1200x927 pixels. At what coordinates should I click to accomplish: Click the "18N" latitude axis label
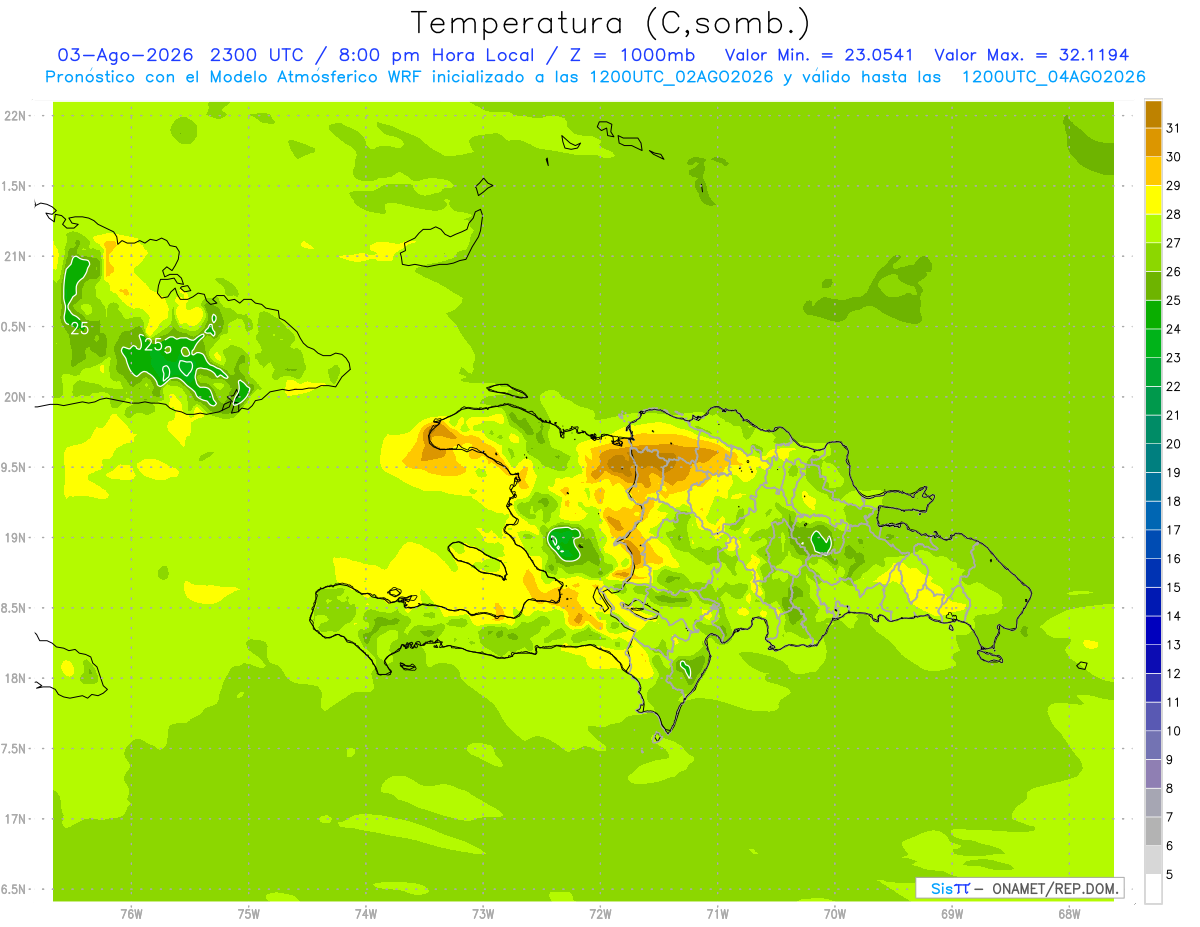pyautogui.click(x=15, y=679)
